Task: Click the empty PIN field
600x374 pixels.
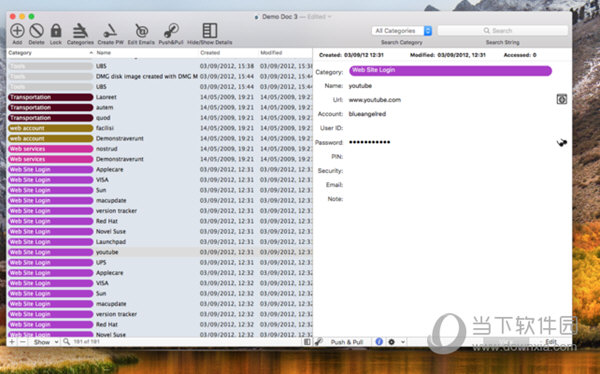Action: [450, 157]
